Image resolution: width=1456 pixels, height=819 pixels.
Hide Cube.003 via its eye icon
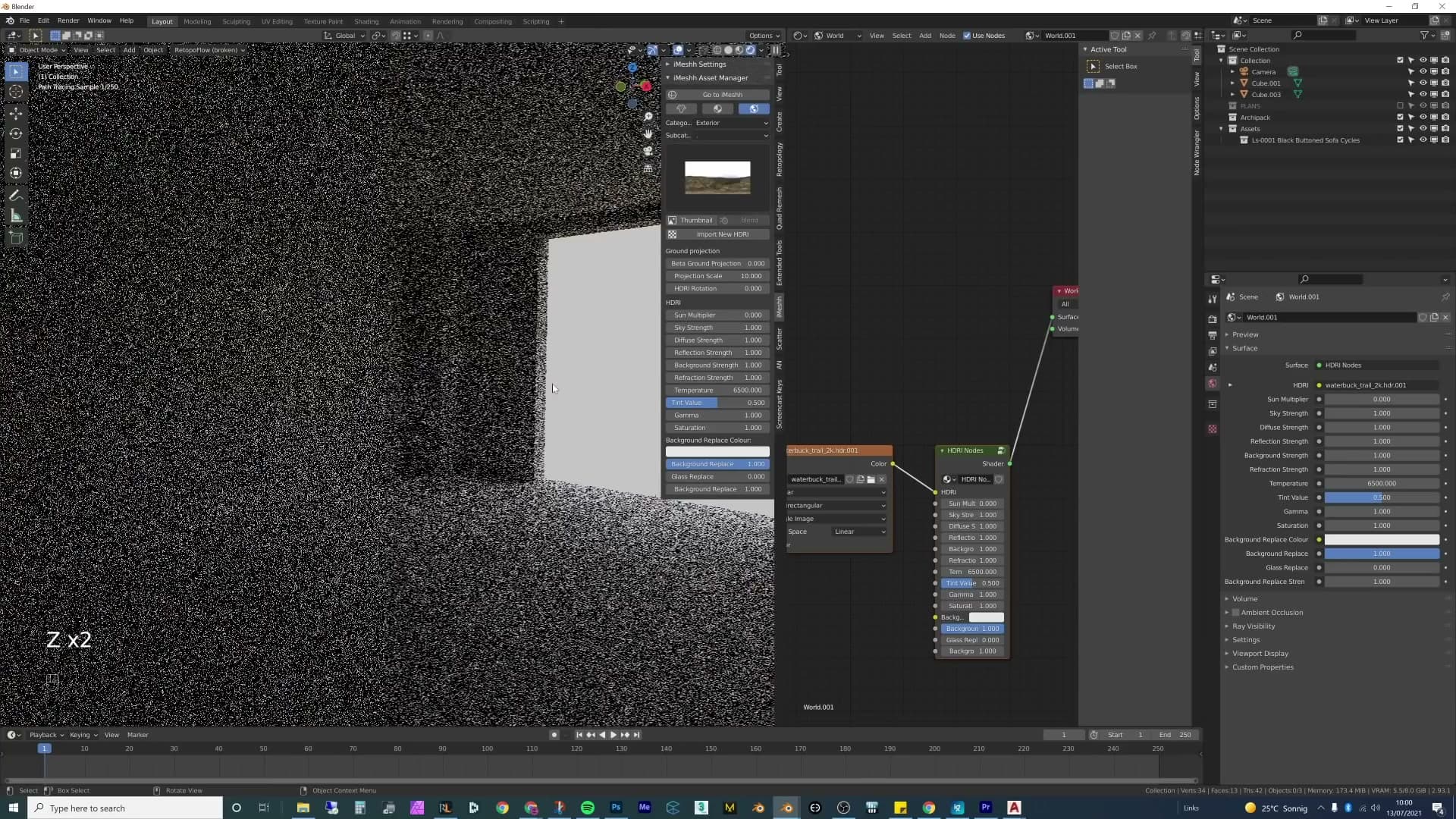[1423, 95]
